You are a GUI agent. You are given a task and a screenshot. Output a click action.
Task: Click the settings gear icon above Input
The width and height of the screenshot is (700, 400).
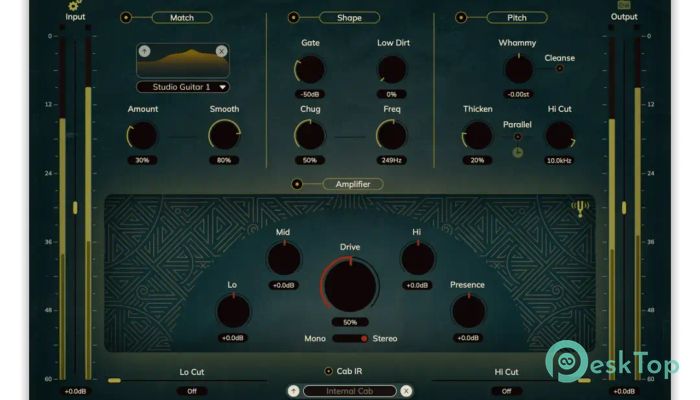click(x=74, y=6)
